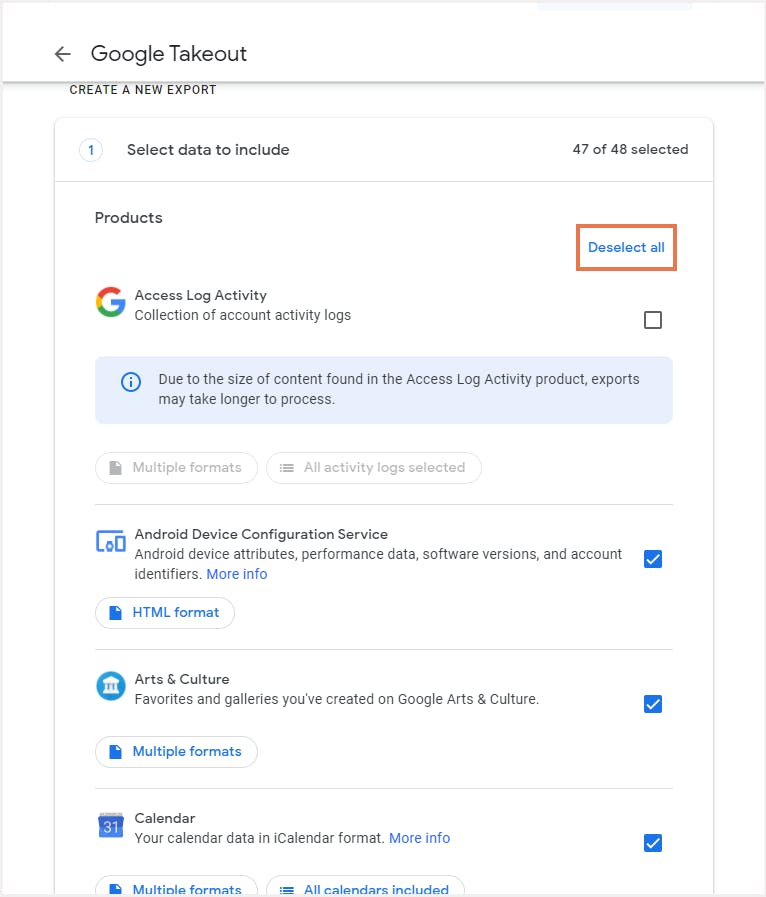Click the Calendar 31 icon
This screenshot has width=766, height=897.
coord(110,826)
